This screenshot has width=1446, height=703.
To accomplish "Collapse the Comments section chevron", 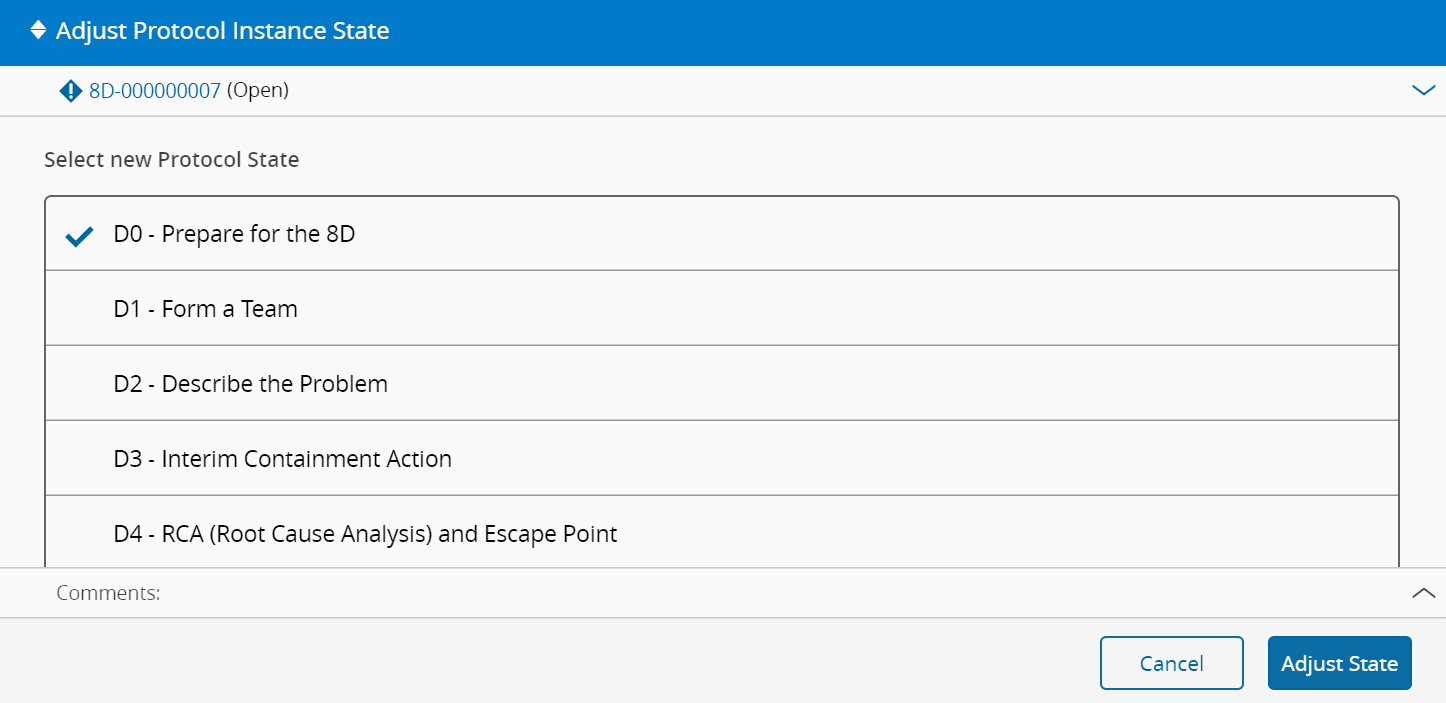I will coord(1422,593).
